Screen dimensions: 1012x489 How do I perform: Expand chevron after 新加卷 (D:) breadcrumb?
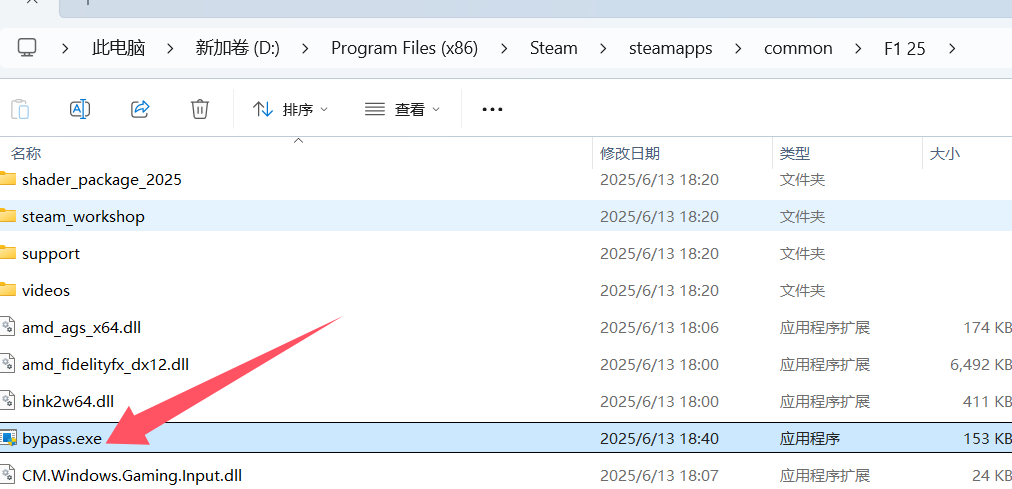click(x=305, y=48)
